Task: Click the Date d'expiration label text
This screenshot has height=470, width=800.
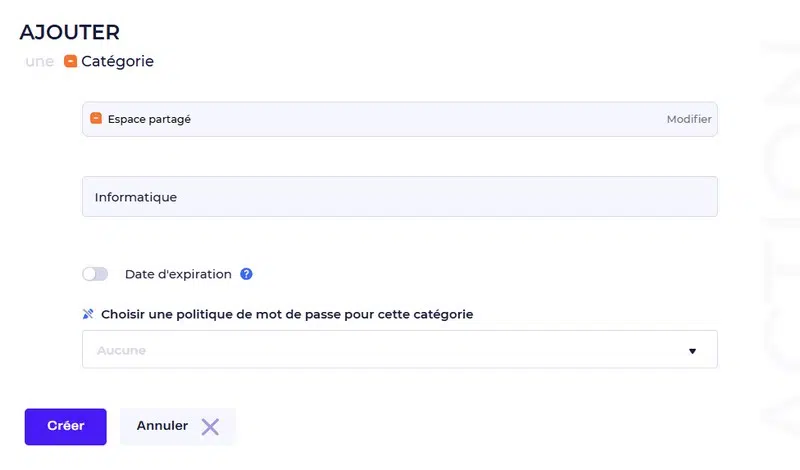Action: 178,274
